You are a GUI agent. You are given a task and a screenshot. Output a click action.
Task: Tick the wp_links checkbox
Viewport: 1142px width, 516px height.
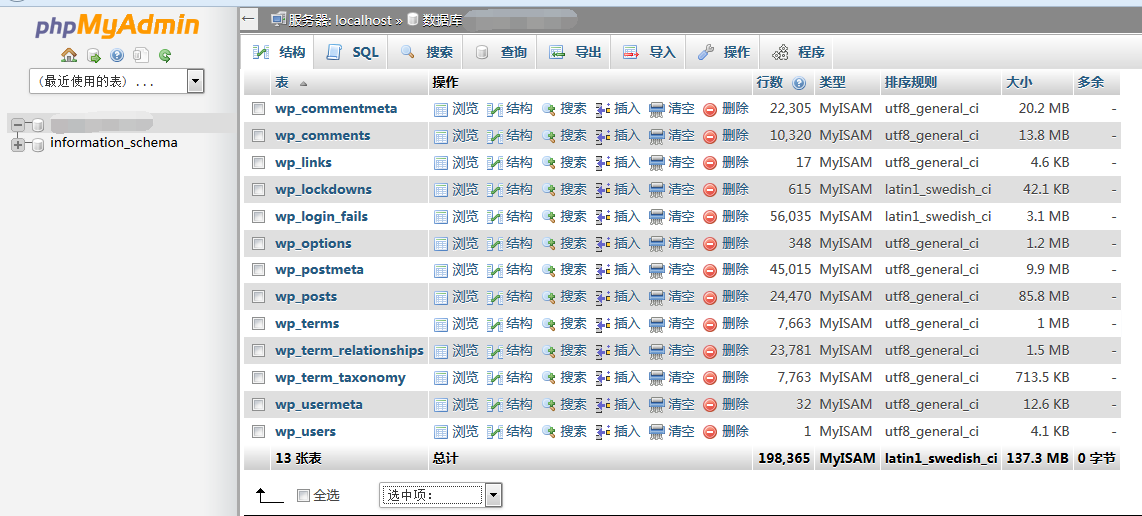258,163
